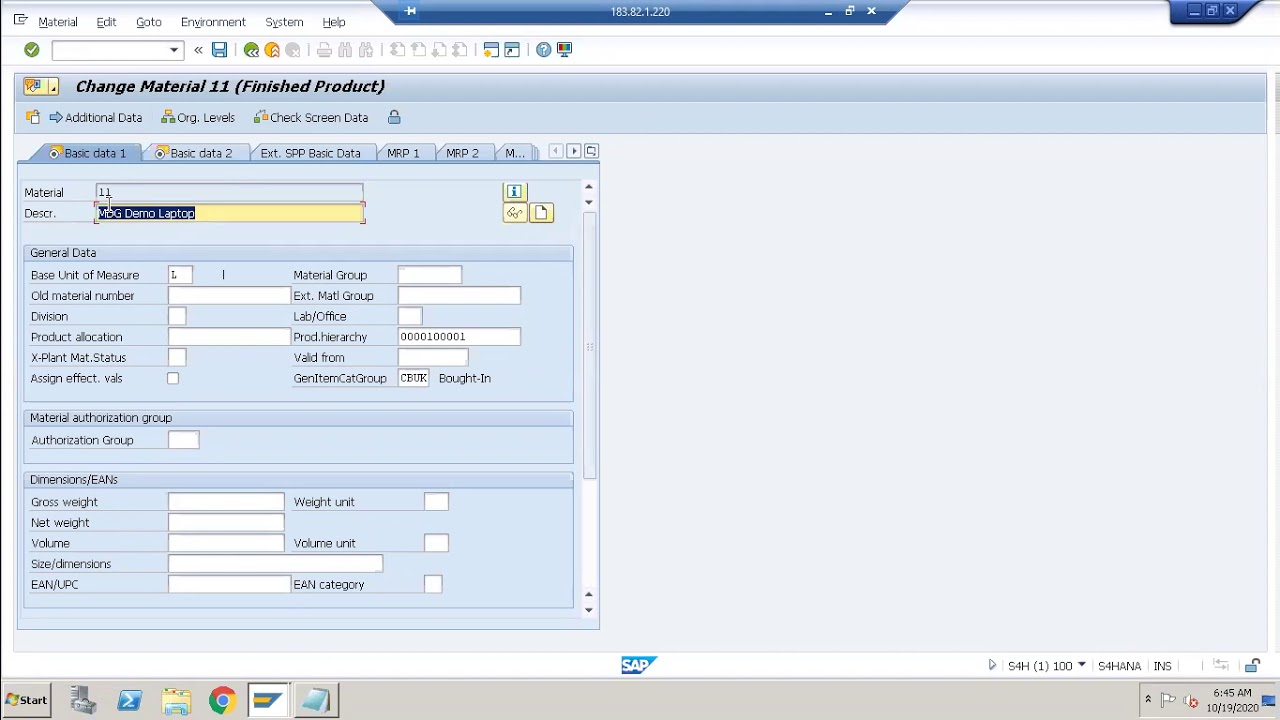This screenshot has height=720, width=1280.
Task: Click the scroll down arrow below the form
Action: pyautogui.click(x=588, y=610)
